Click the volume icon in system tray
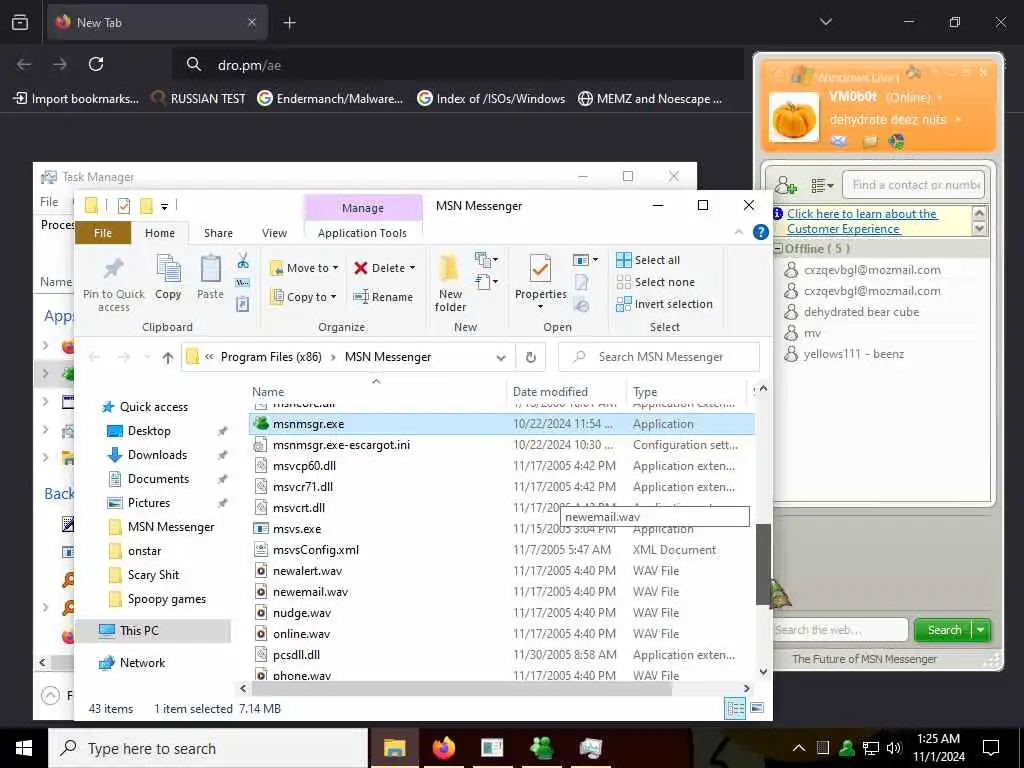This screenshot has height=768, width=1024. click(x=894, y=748)
